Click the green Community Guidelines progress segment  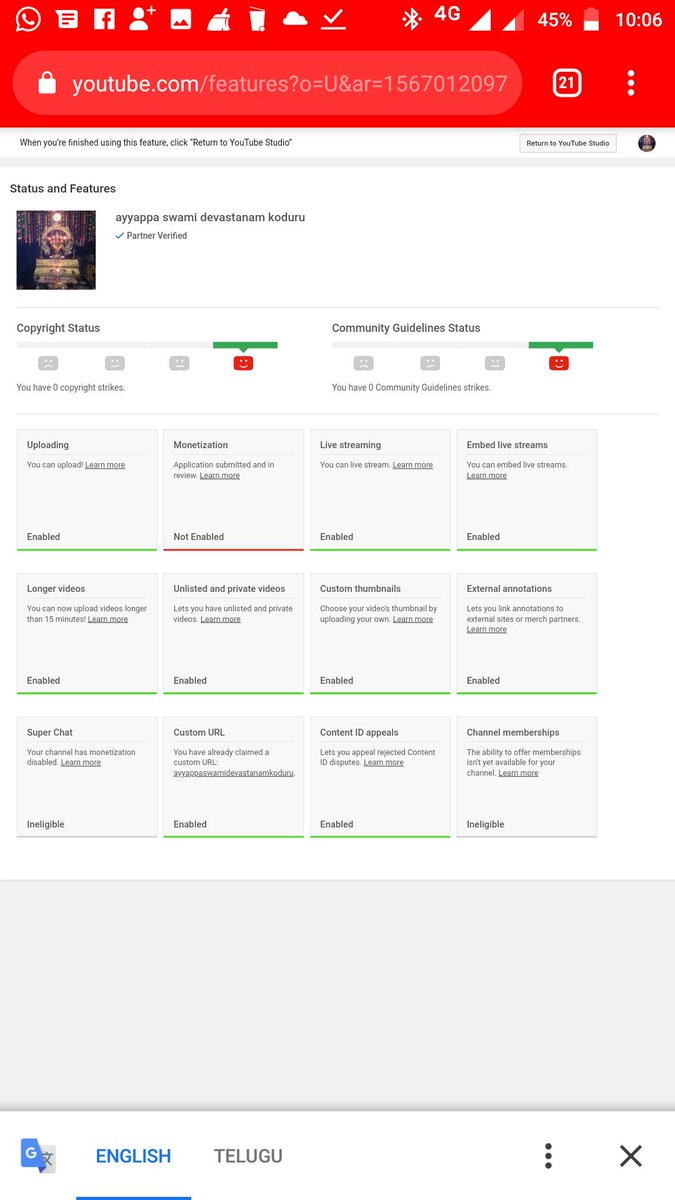[561, 345]
